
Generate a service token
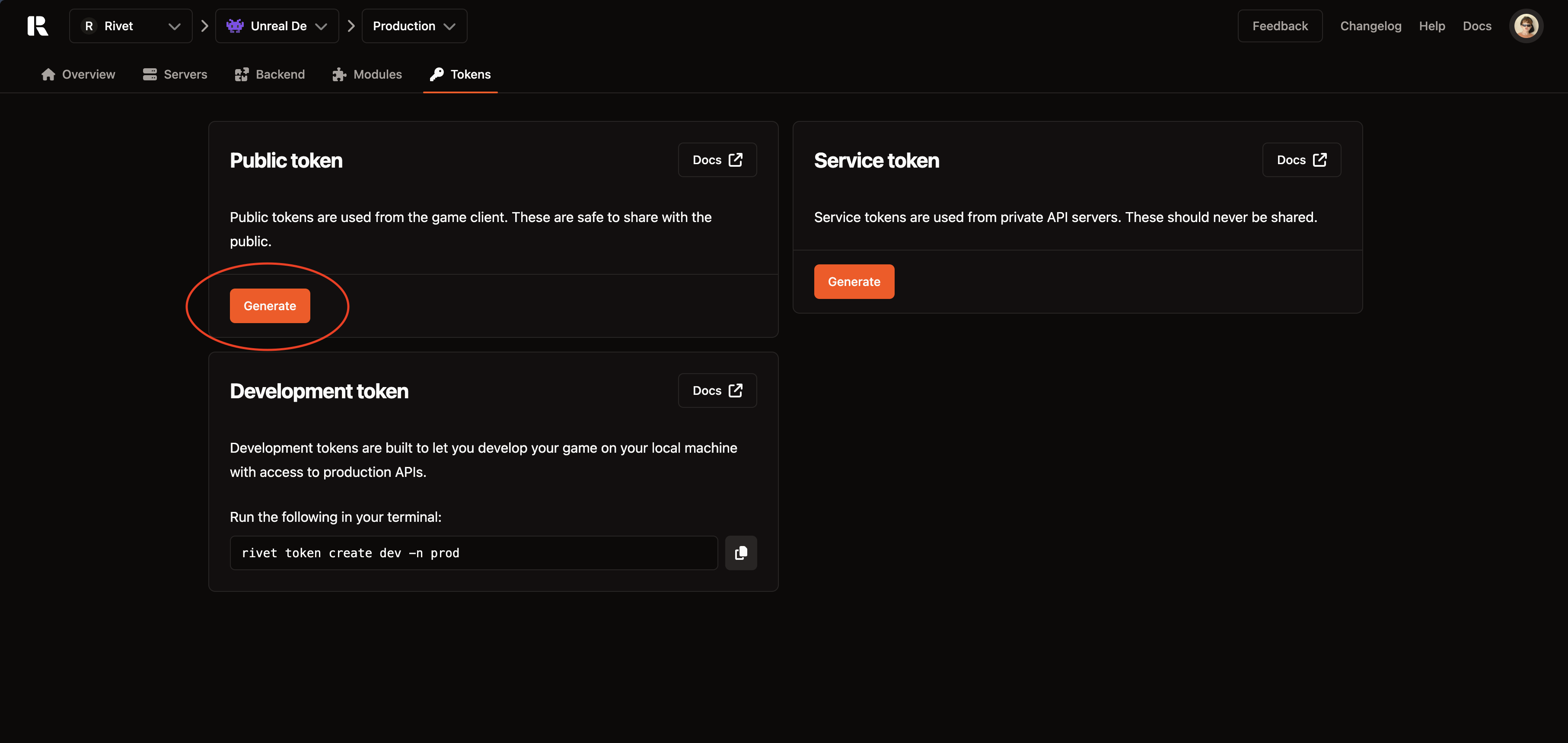click(x=854, y=281)
